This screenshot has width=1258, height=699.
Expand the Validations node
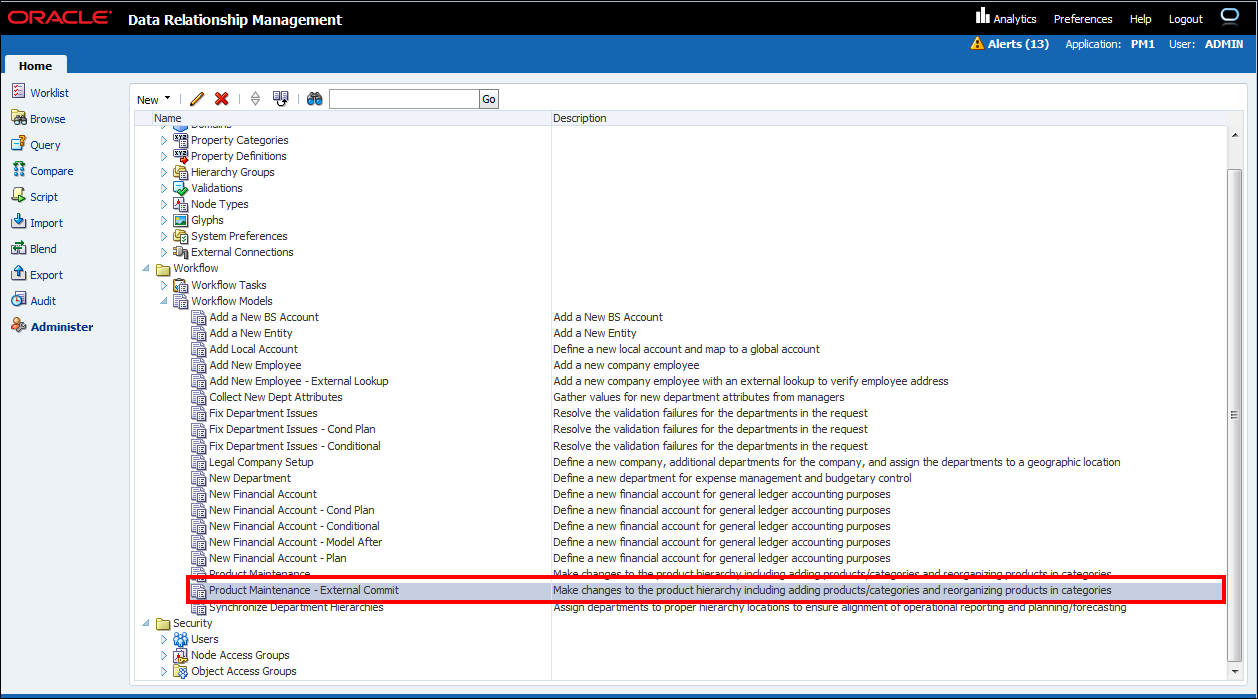165,188
